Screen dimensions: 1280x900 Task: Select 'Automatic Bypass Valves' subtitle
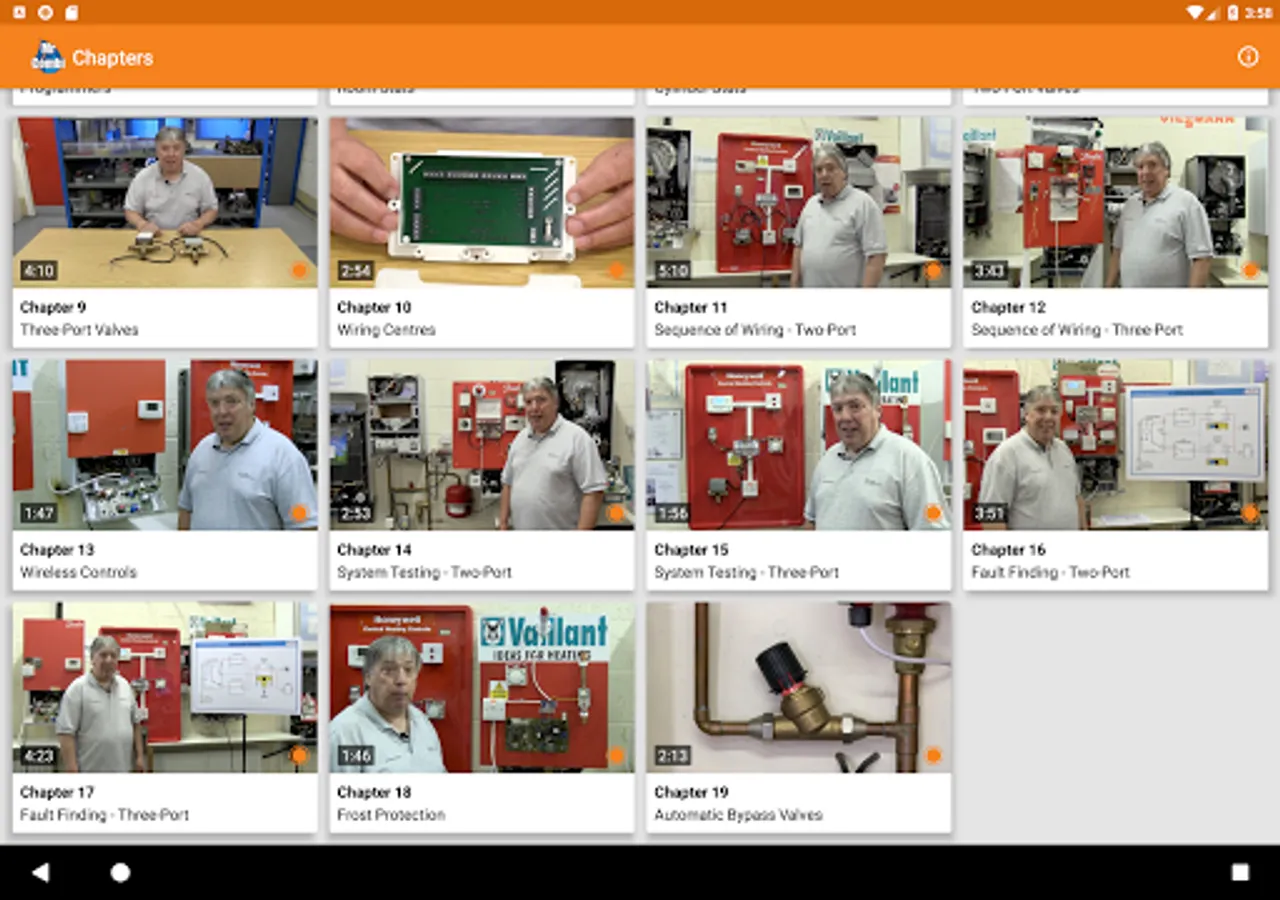pyautogui.click(x=738, y=815)
